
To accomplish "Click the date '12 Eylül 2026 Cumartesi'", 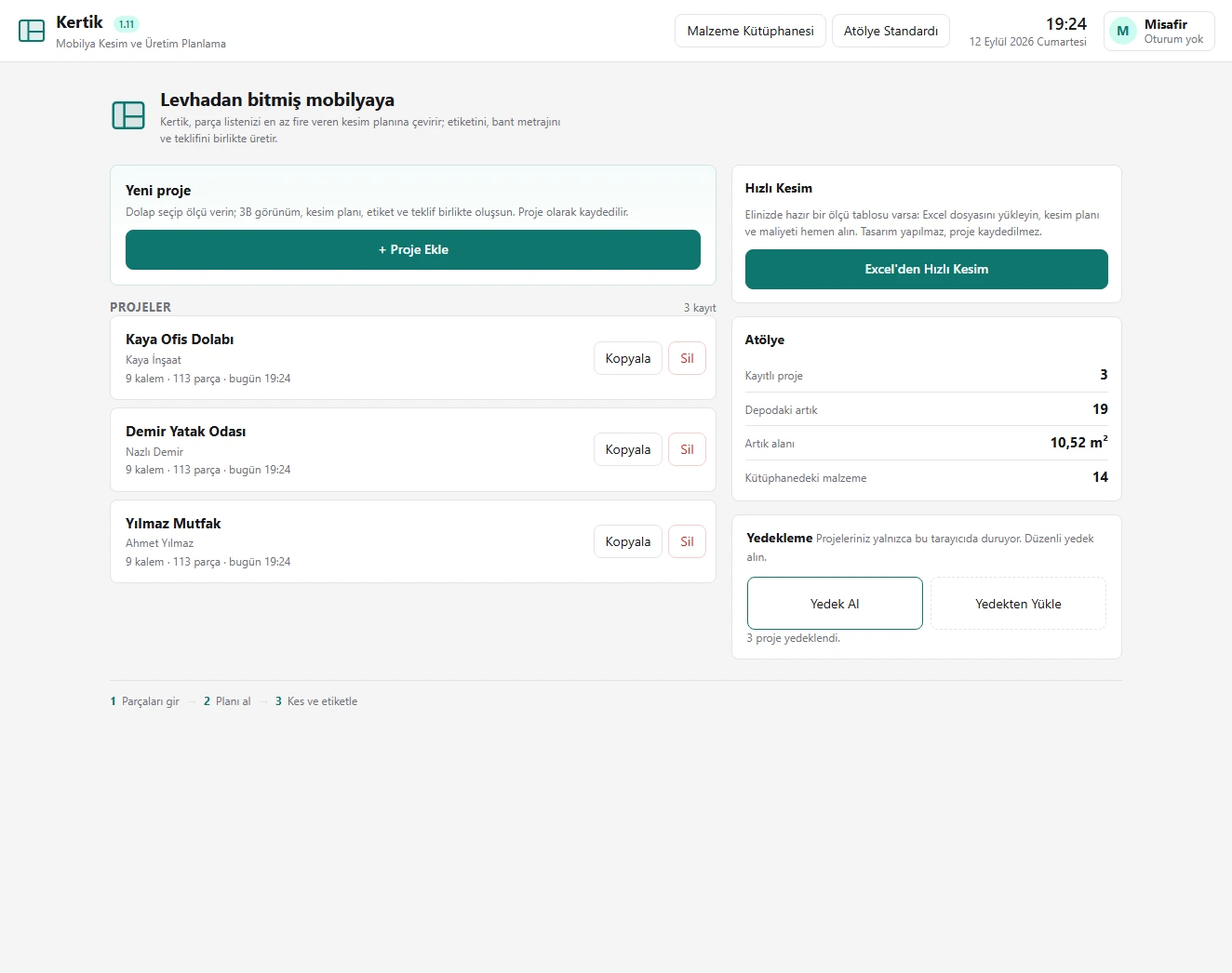I will coord(1028,42).
